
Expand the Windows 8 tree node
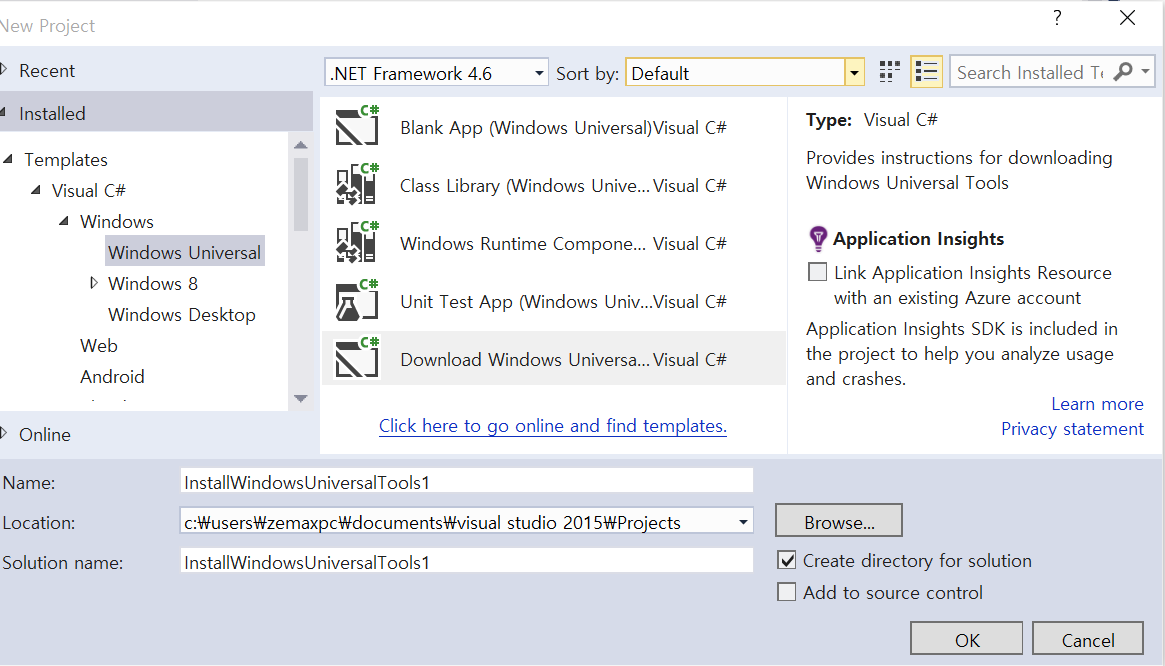click(94, 283)
